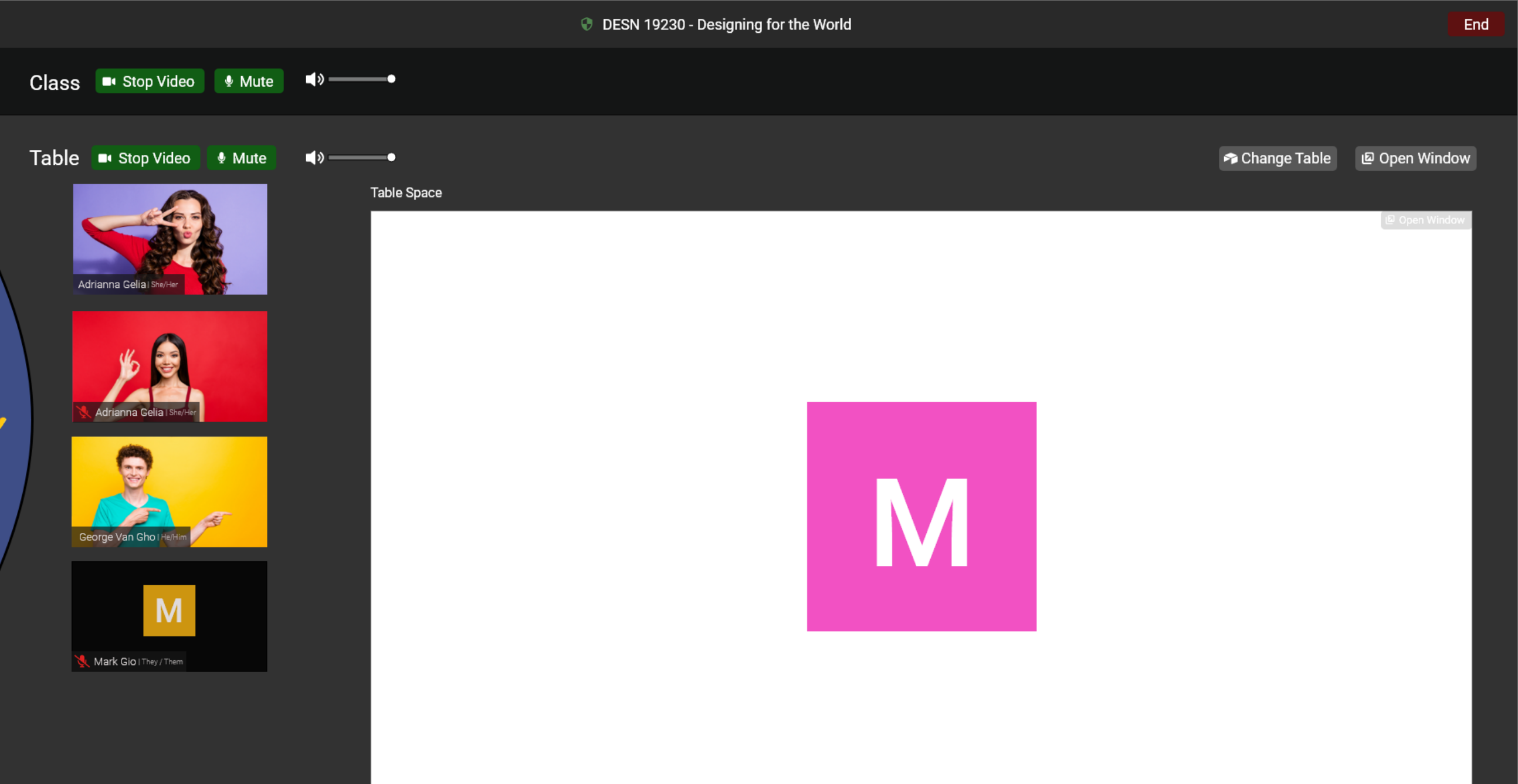Viewport: 1518px width, 784px height.
Task: Click muted mic icon on second Adrianna Gelia
Action: coord(84,412)
